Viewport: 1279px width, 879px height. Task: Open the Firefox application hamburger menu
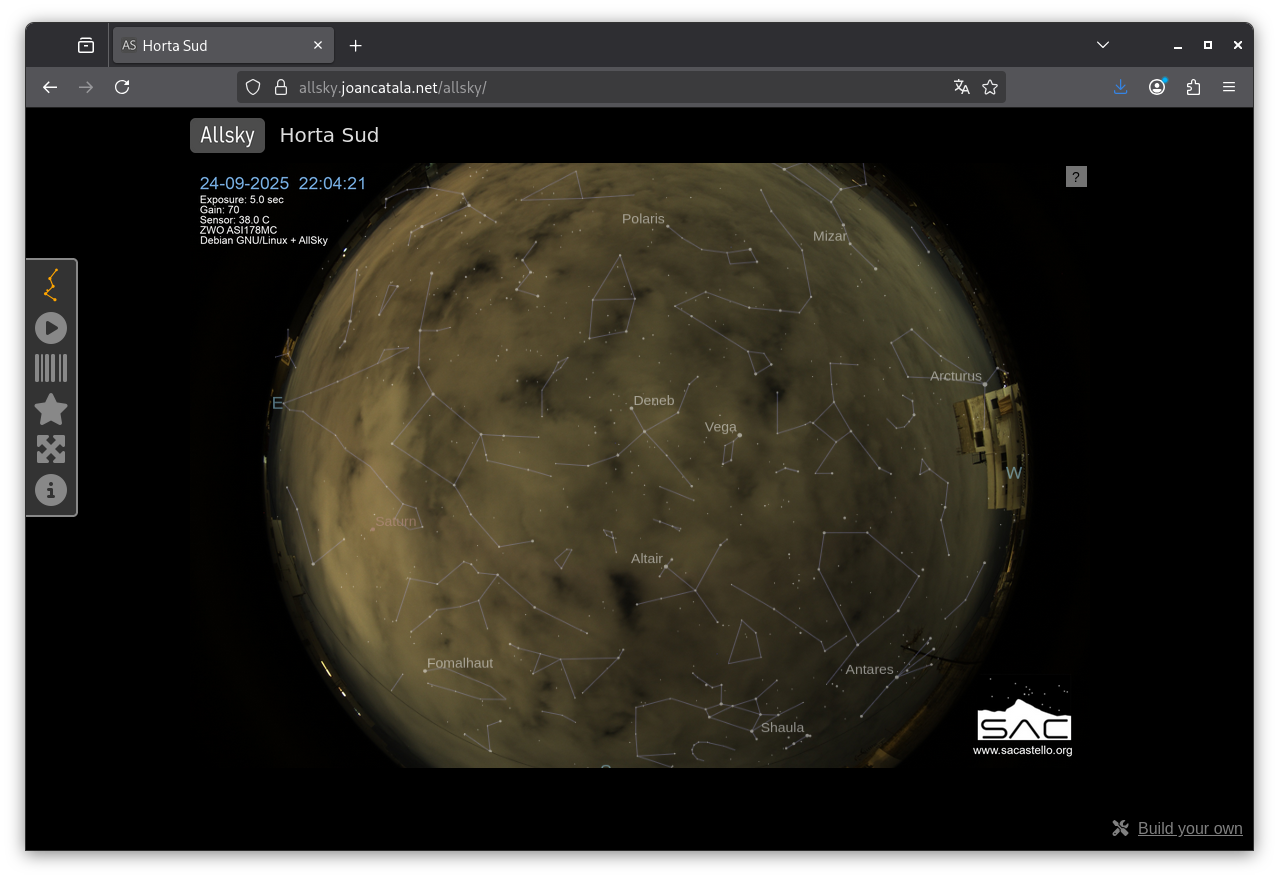tap(1229, 87)
